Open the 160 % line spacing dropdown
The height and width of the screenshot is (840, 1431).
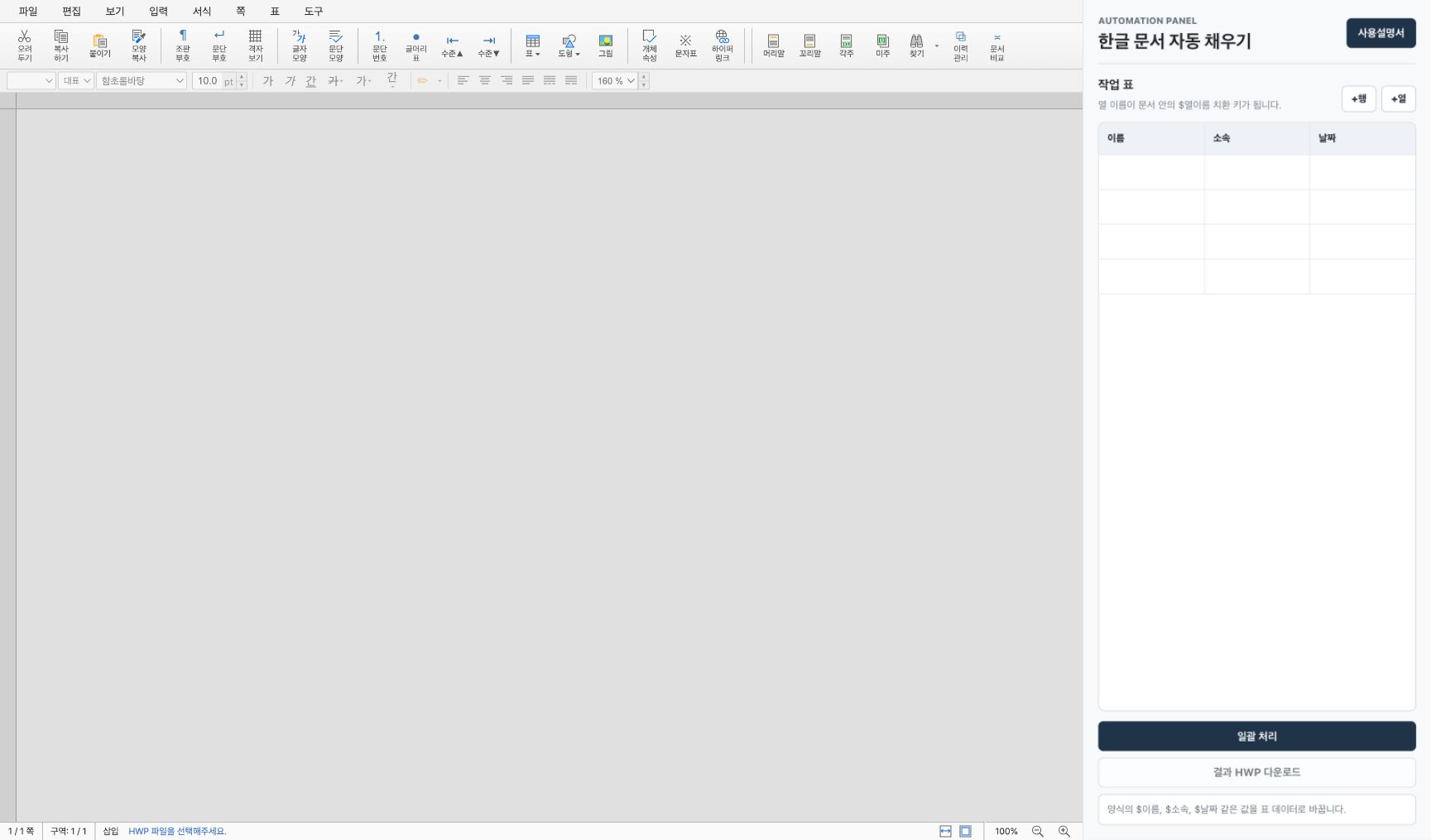pos(615,80)
